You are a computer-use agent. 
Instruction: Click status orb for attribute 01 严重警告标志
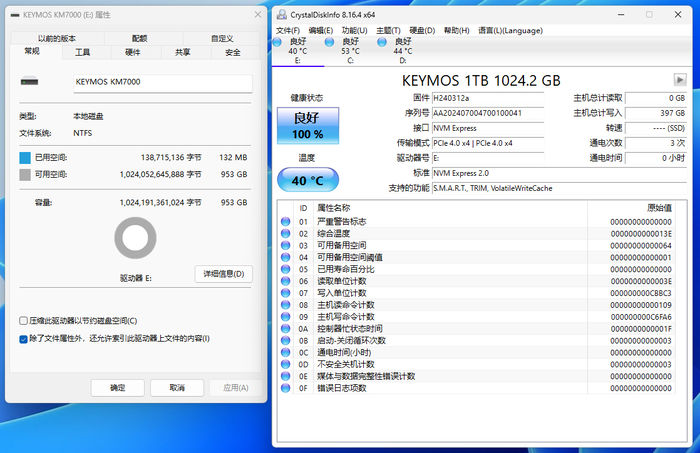286,221
